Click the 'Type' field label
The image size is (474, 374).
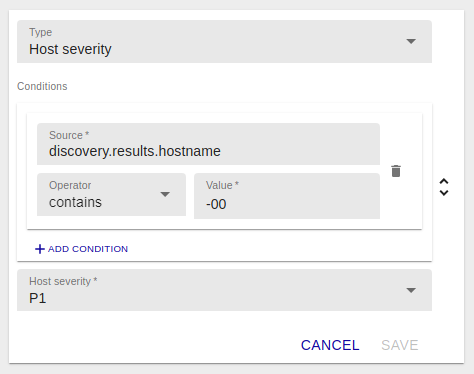[41, 32]
